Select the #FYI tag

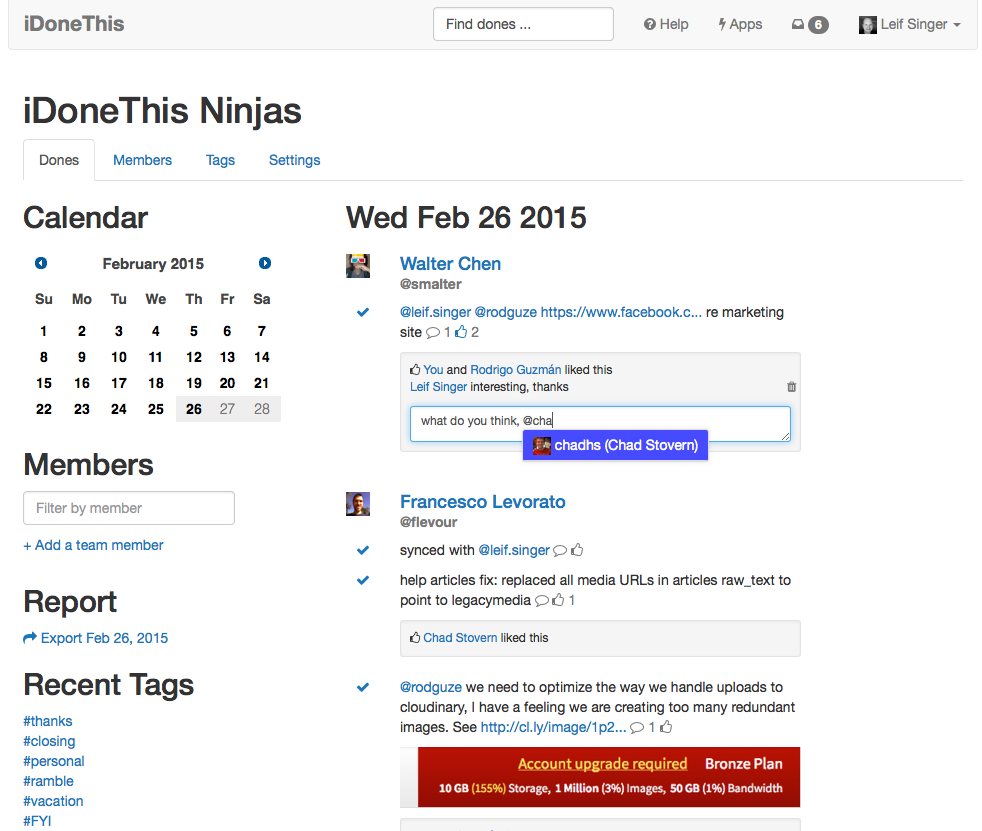pos(38,821)
